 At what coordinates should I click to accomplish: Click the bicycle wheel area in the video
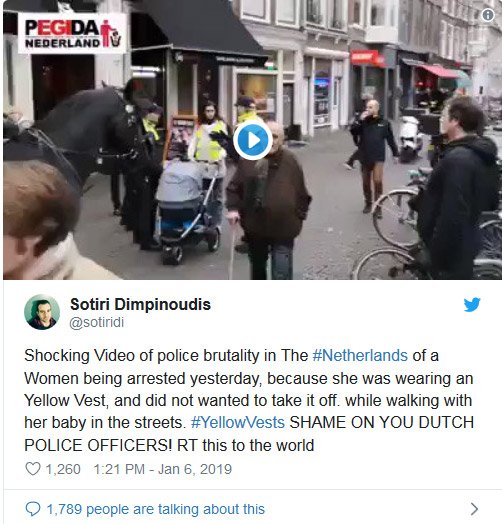point(395,217)
